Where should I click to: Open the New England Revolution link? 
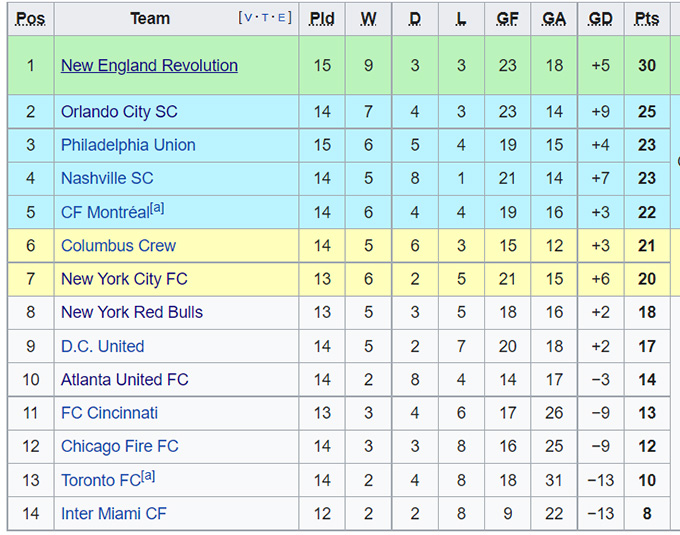tap(149, 66)
